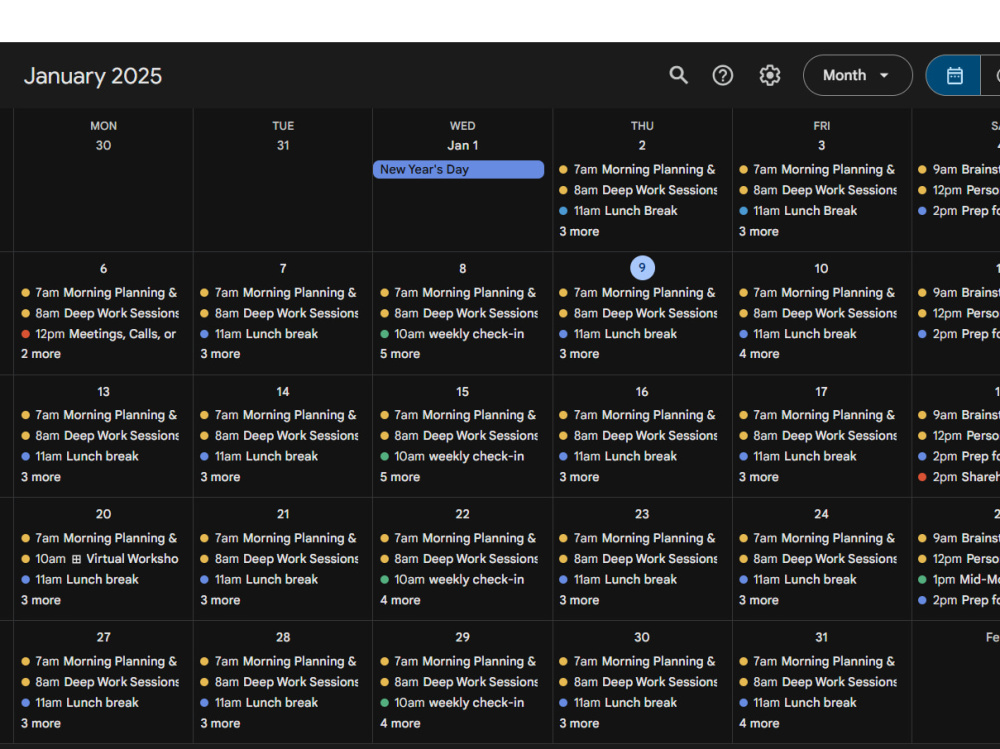This screenshot has width=1000, height=749.
Task: Show '4 more' events on Friday Jan 31
Action: coord(759,723)
